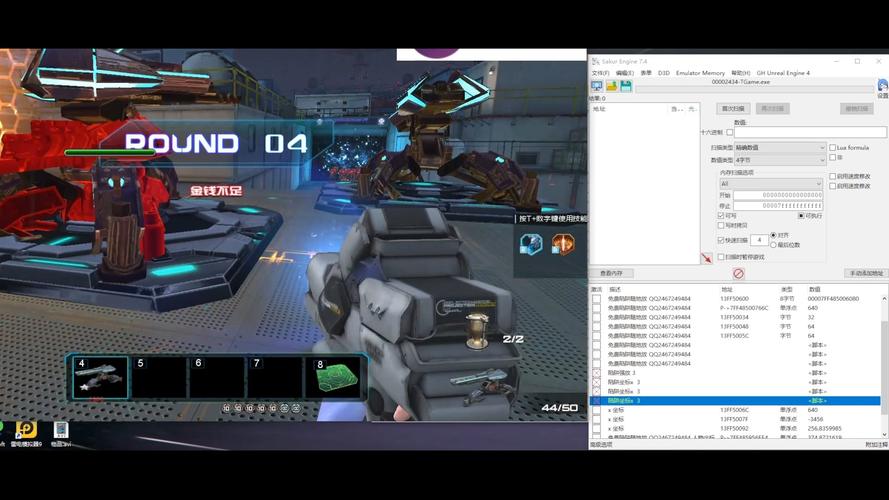Activate the checkbox for row 13FF5006C
Image resolution: width=889 pixels, height=500 pixels.
pyautogui.click(x=596, y=410)
